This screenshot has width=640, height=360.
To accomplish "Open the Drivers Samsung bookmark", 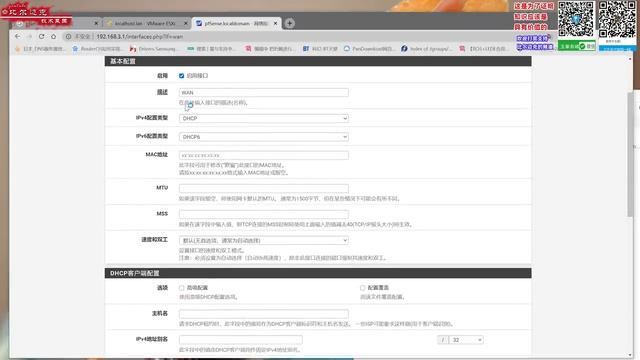I will point(153,49).
